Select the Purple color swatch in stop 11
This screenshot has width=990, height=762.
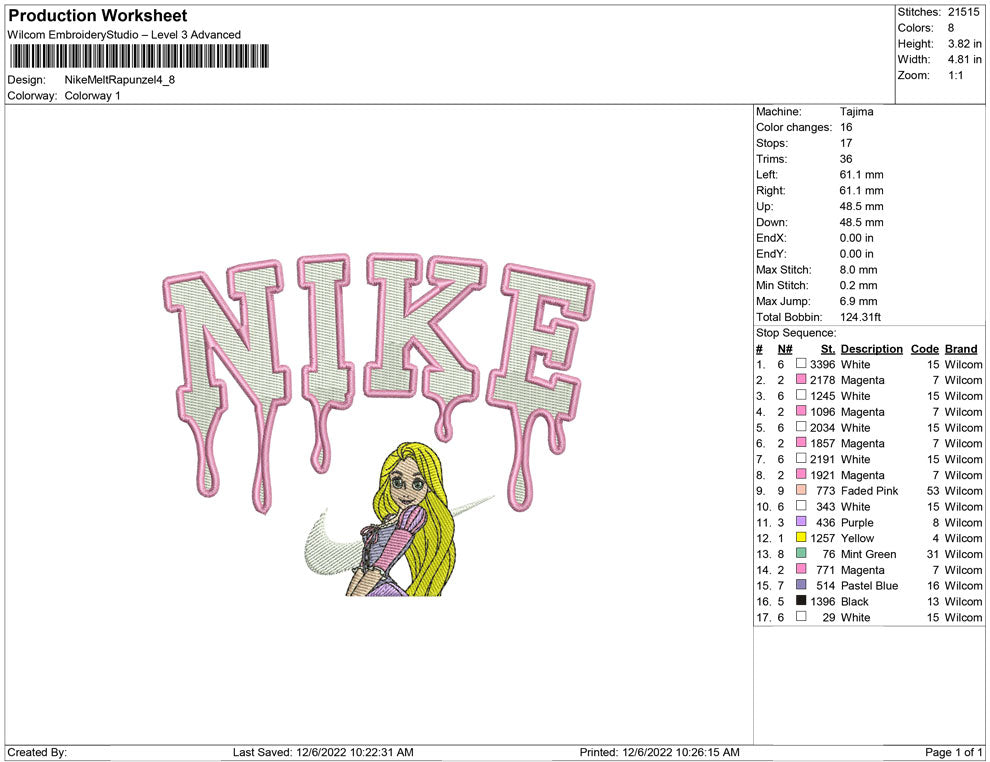tap(801, 521)
